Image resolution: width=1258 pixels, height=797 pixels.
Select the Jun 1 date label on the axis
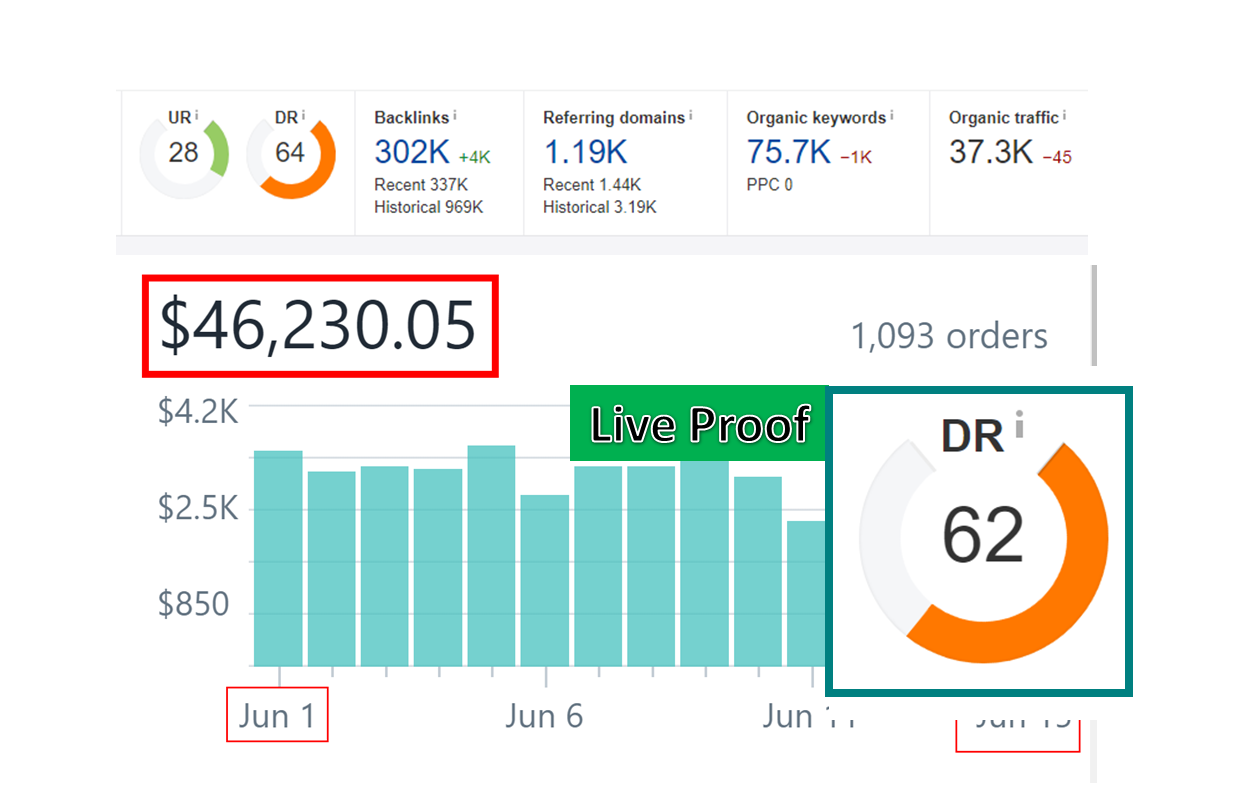277,716
